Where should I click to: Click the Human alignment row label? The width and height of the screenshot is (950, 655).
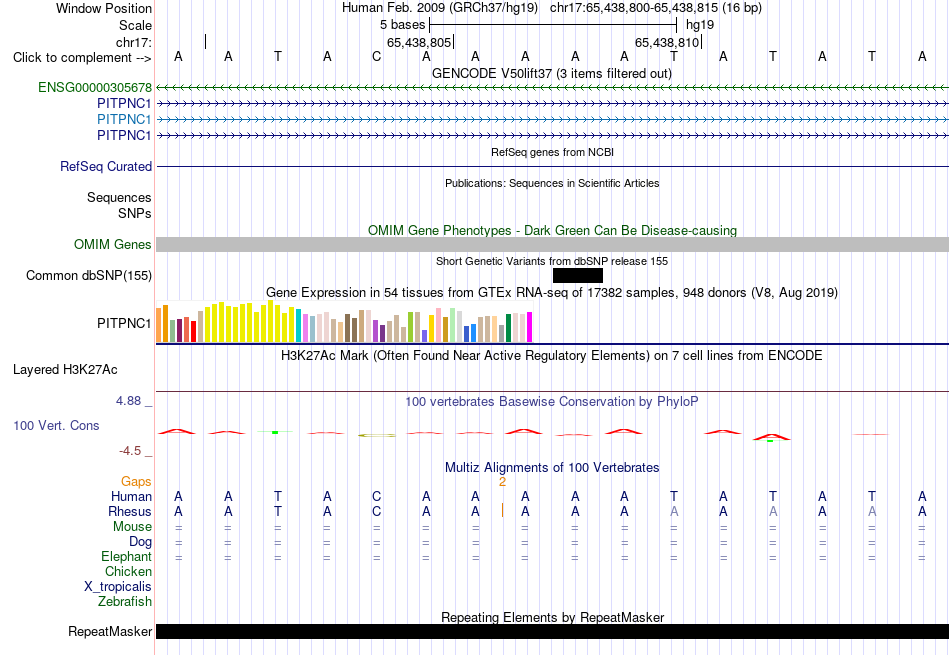[131, 496]
